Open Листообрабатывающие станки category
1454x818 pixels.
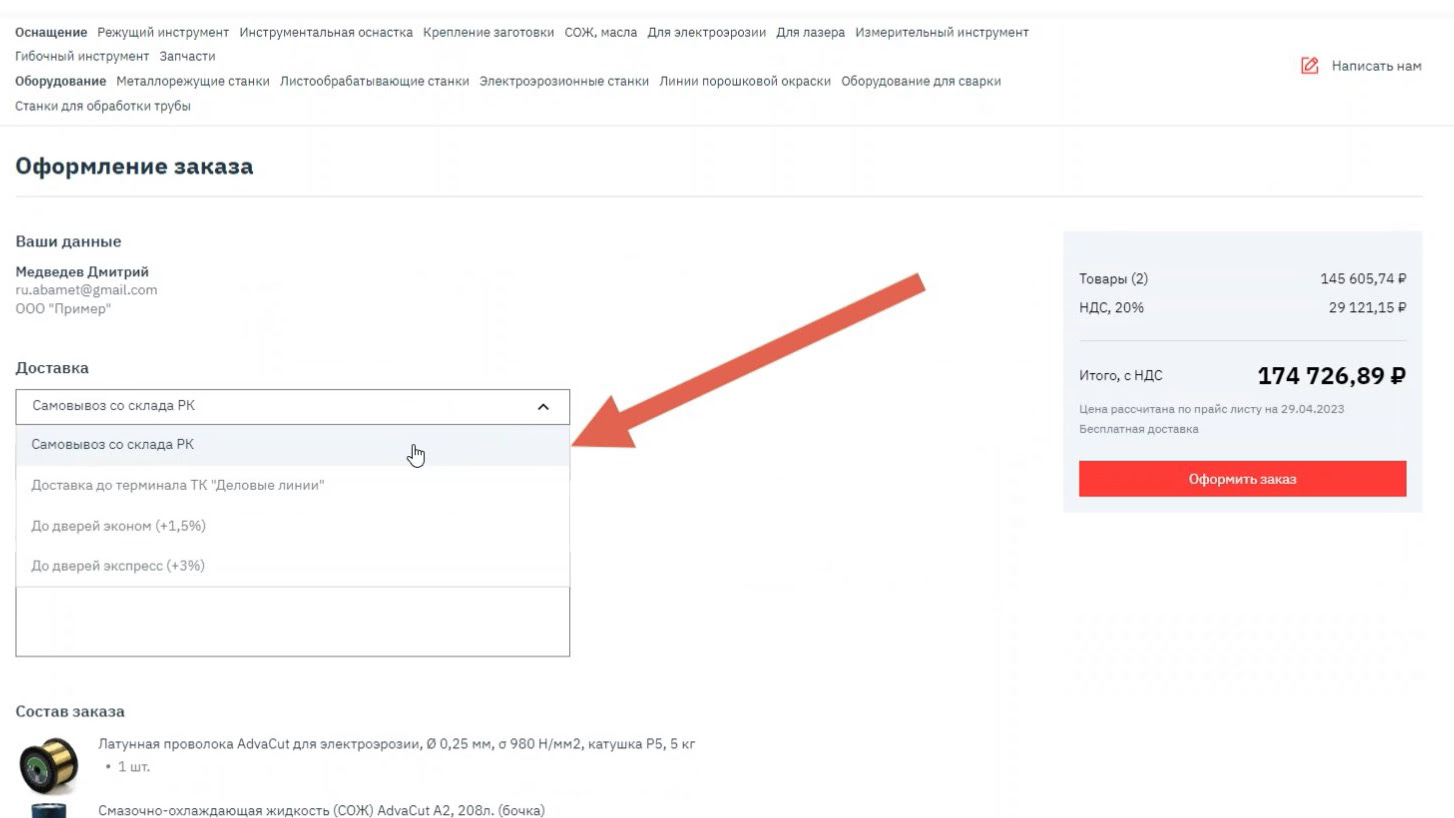click(x=374, y=81)
